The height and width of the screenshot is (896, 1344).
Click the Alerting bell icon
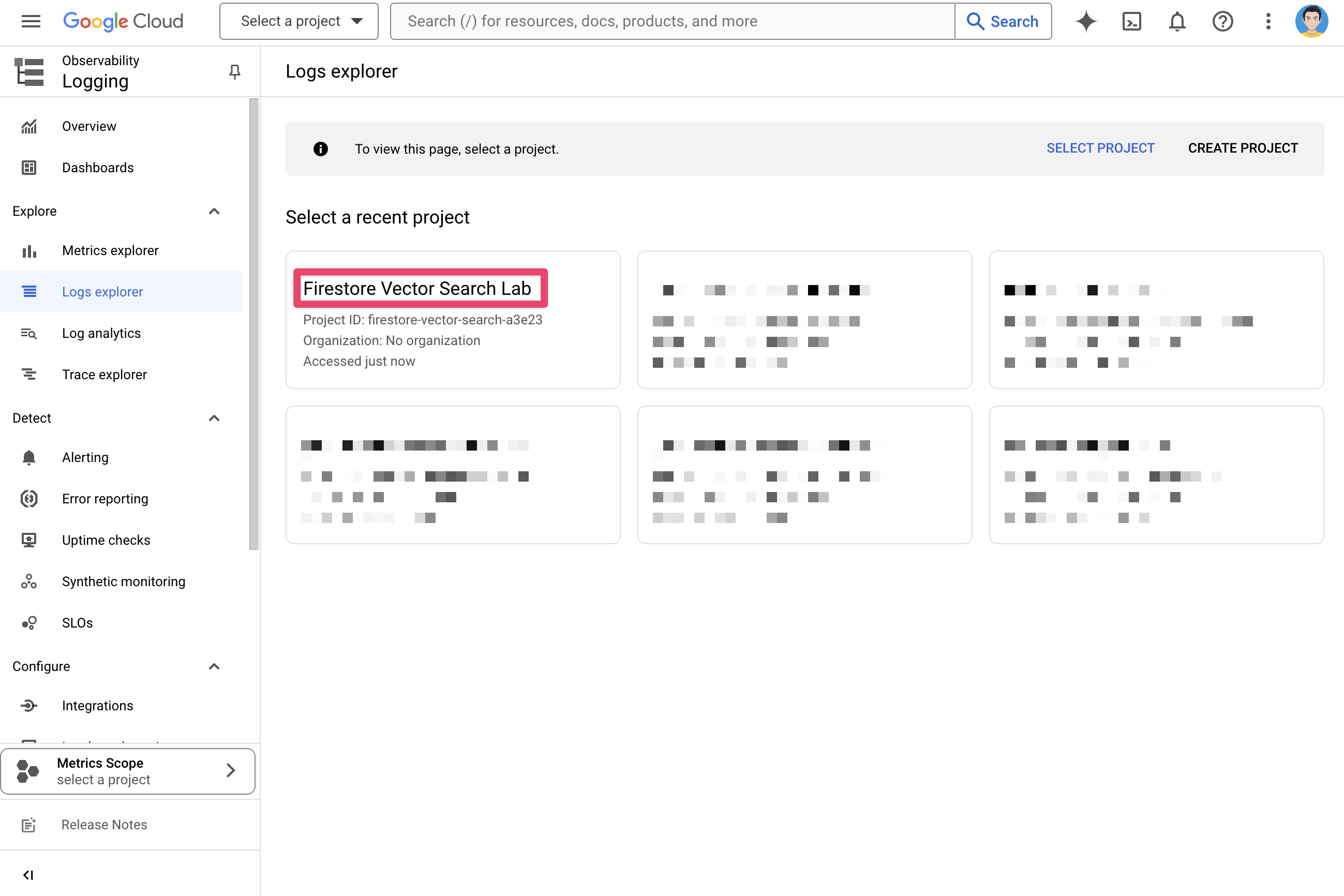click(28, 457)
